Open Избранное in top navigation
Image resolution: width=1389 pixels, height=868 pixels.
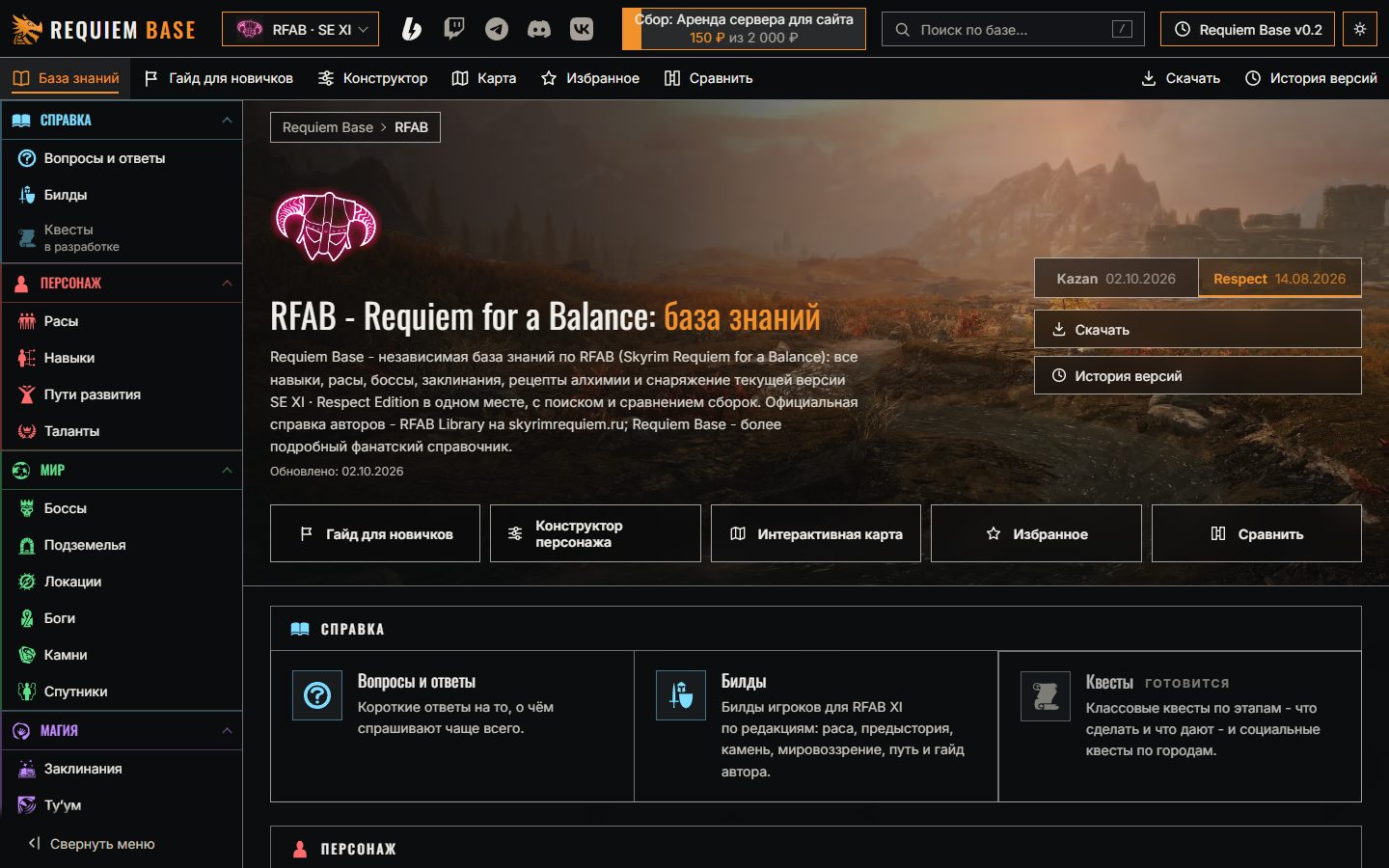point(590,78)
